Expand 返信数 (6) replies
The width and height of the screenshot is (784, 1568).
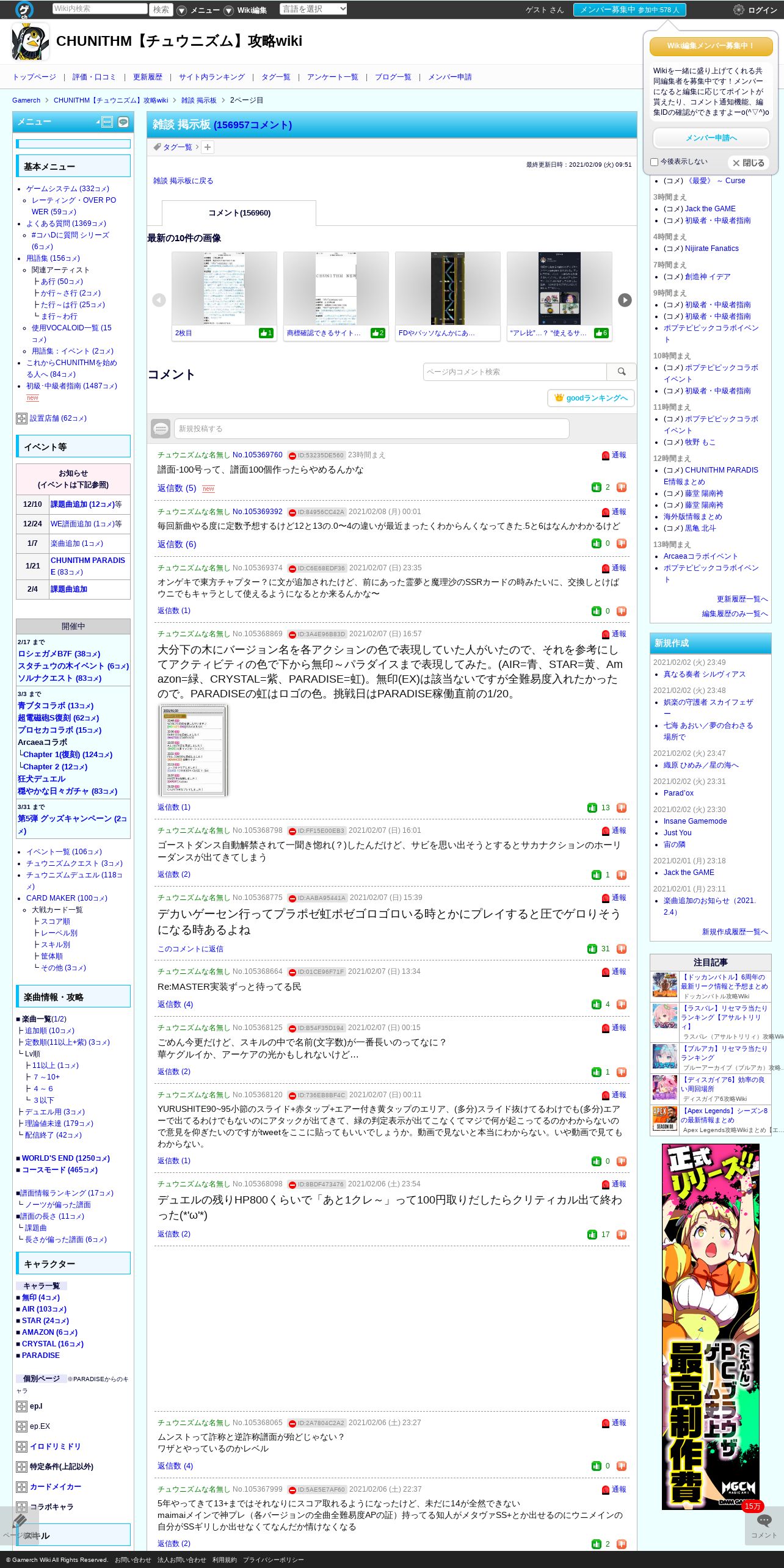pyautogui.click(x=176, y=544)
